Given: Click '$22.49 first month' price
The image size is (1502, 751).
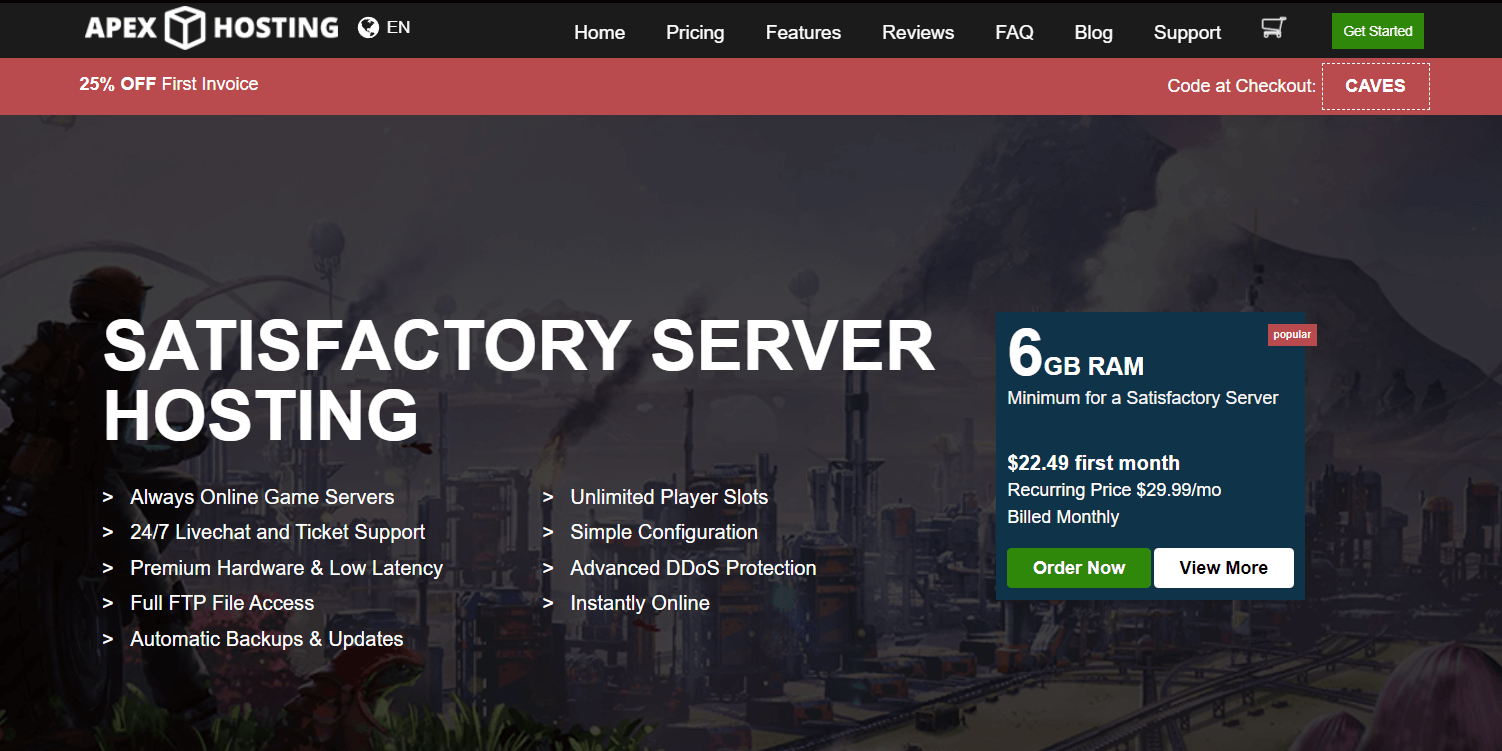Looking at the screenshot, I should click(x=1093, y=463).
